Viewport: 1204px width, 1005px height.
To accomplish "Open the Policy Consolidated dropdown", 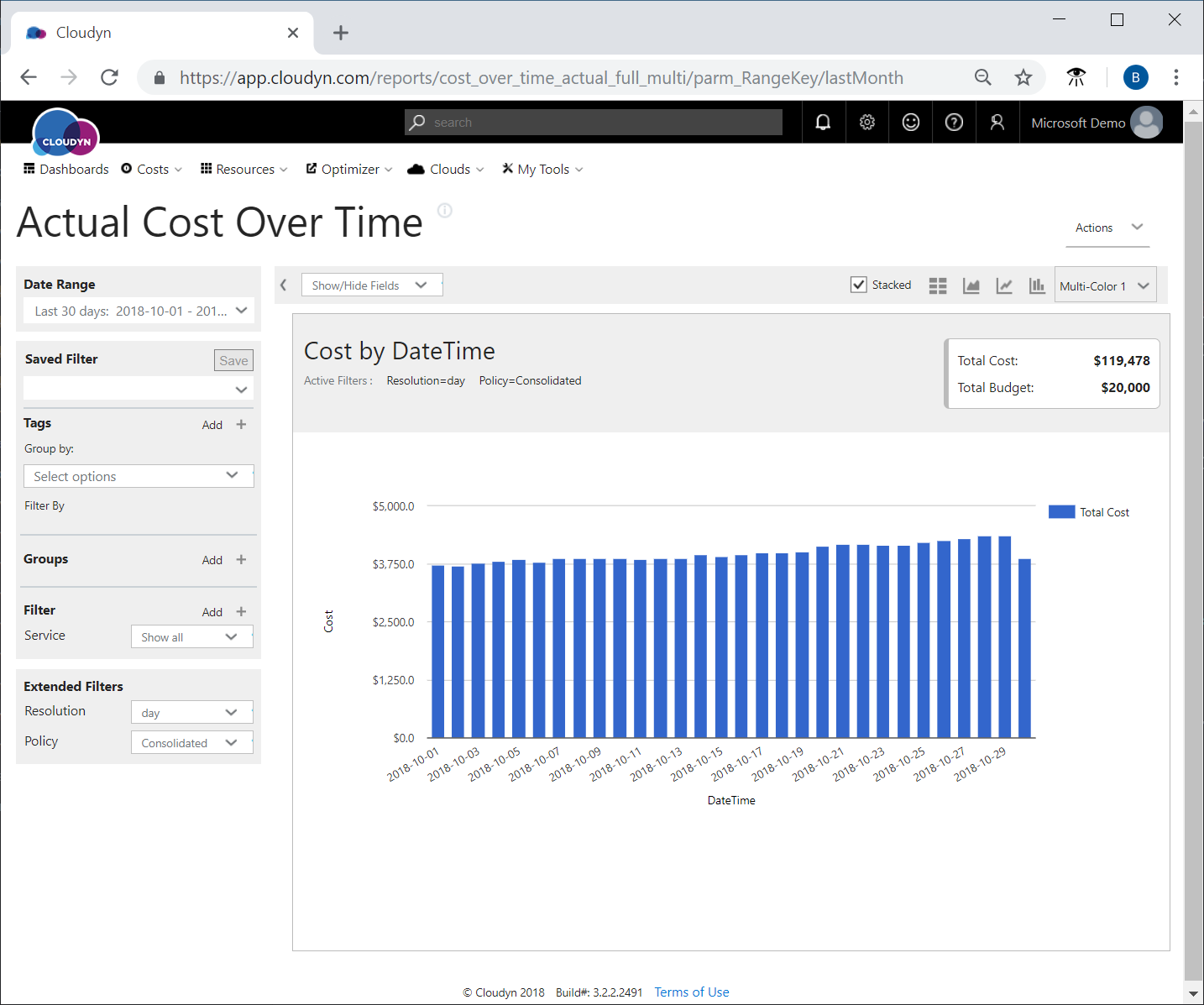I will click(x=191, y=743).
